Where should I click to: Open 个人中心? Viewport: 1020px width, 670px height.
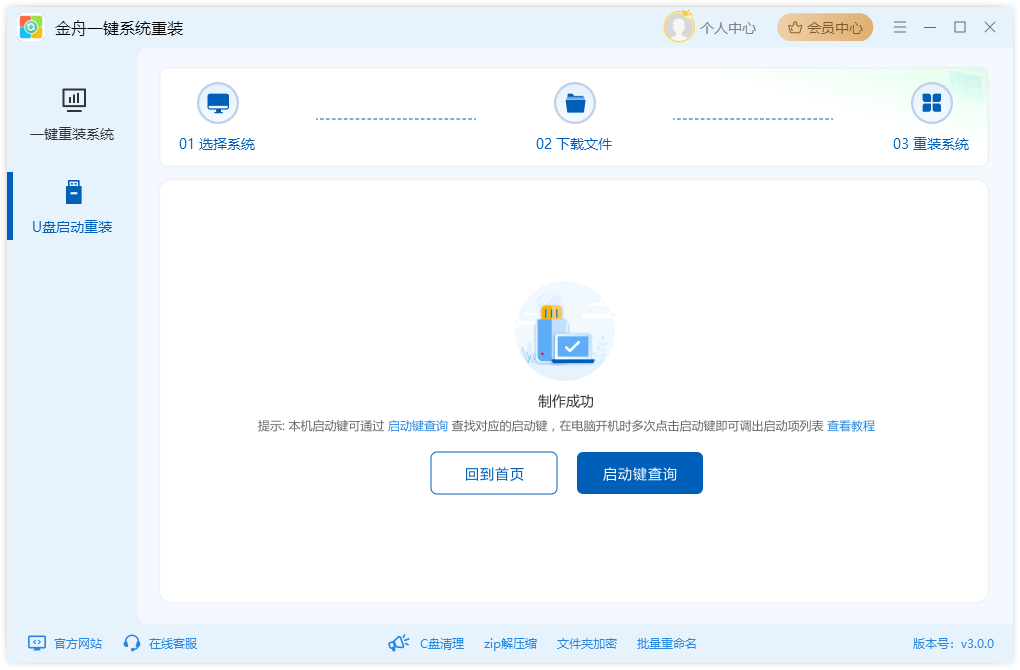[728, 28]
